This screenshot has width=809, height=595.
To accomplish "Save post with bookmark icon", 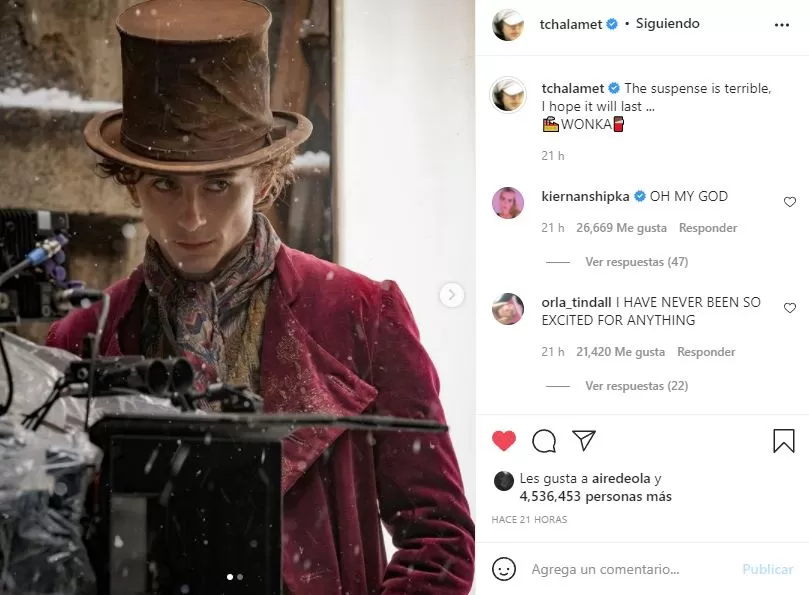I will tap(783, 441).
